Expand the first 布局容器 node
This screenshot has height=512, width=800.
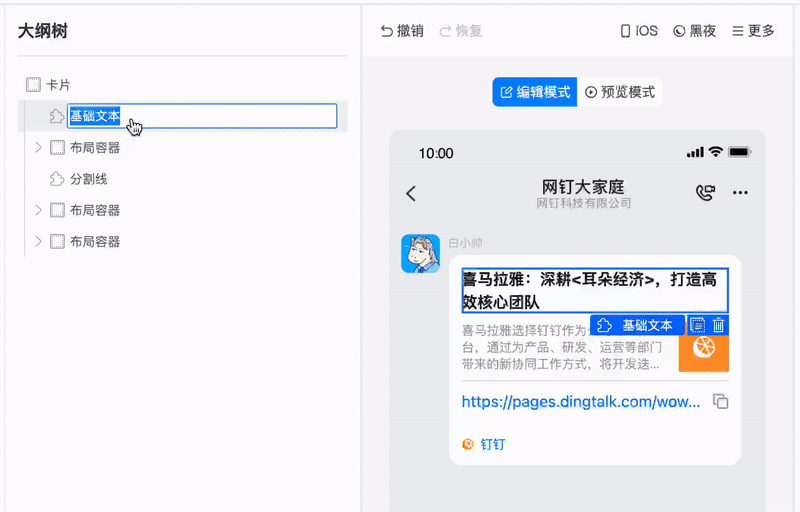pos(38,147)
